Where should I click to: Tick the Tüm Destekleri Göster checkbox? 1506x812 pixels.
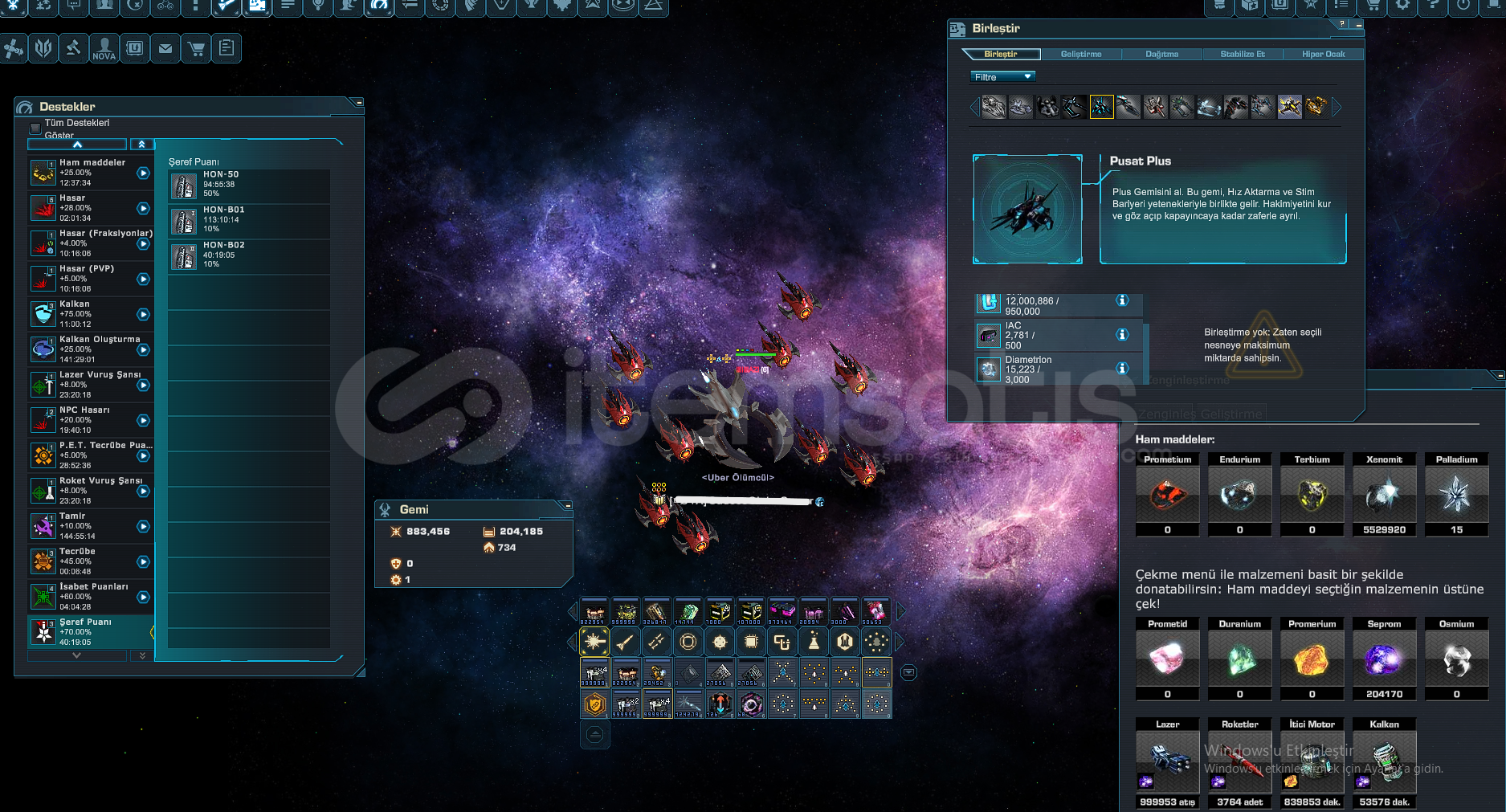coord(35,129)
